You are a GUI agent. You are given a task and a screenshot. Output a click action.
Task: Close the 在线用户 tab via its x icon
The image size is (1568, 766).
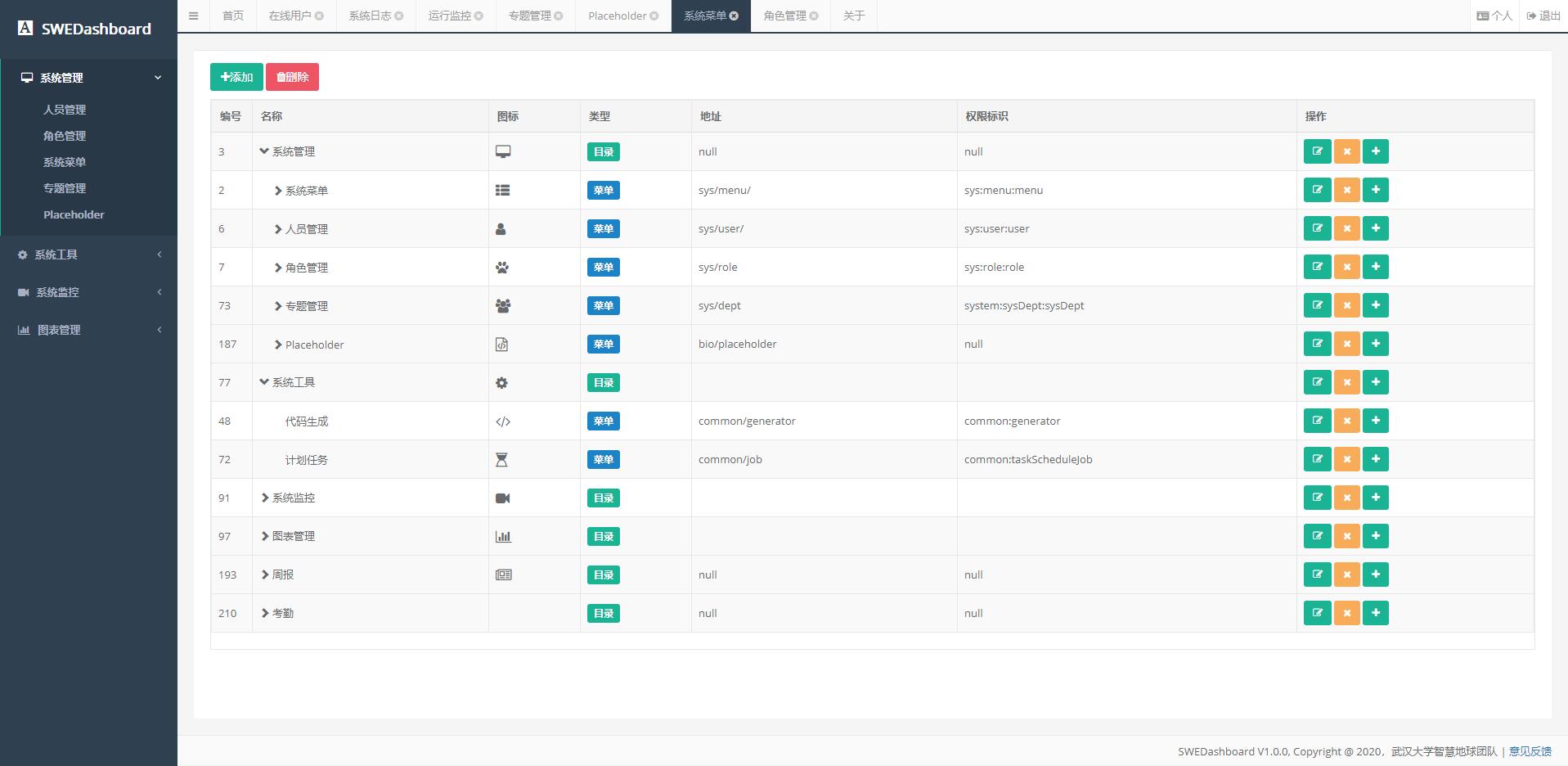pyautogui.click(x=319, y=16)
